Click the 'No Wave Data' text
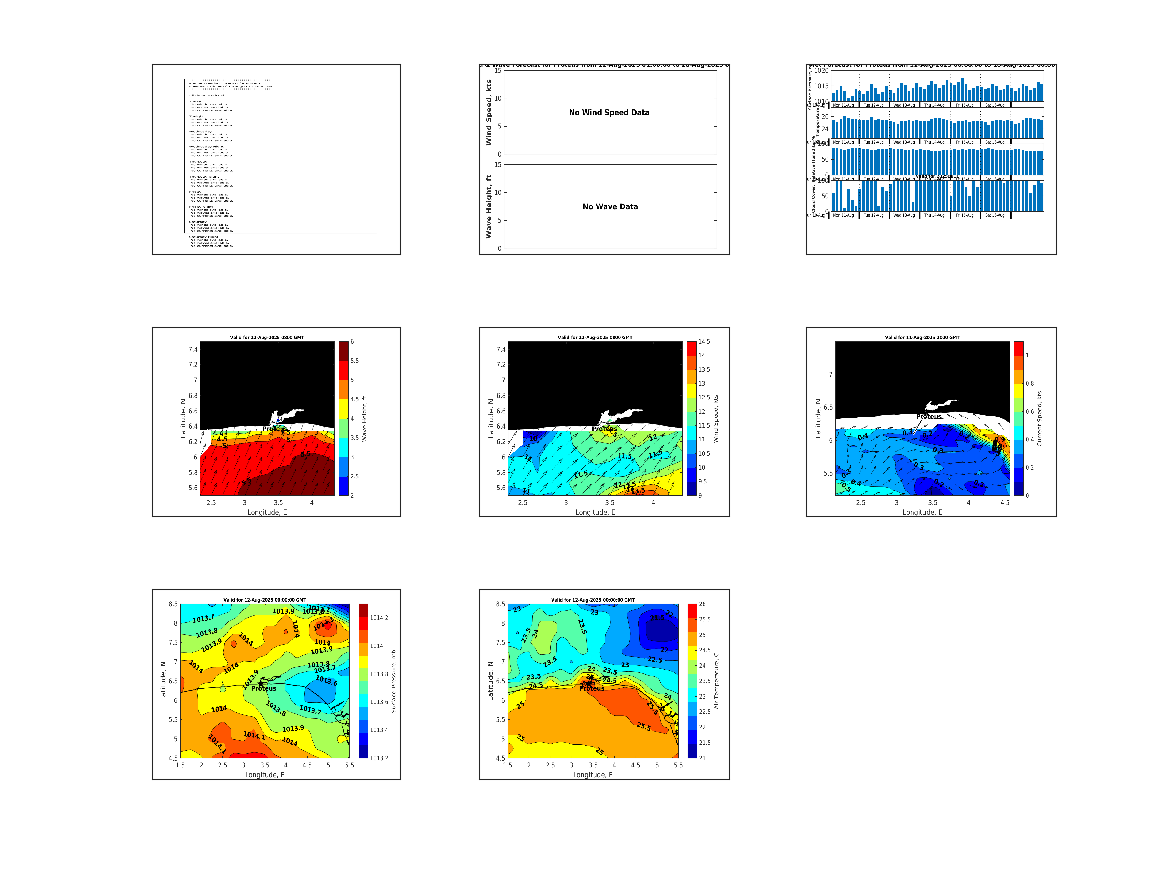1167x875 pixels. (x=610, y=207)
